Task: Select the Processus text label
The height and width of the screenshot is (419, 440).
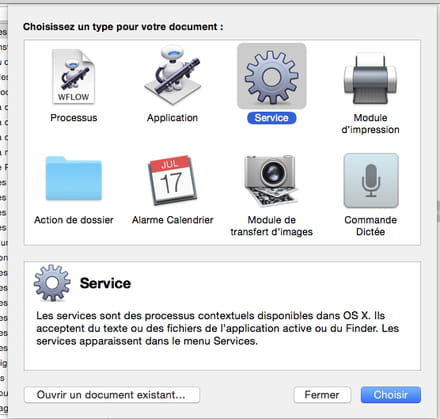Action: 74,118
